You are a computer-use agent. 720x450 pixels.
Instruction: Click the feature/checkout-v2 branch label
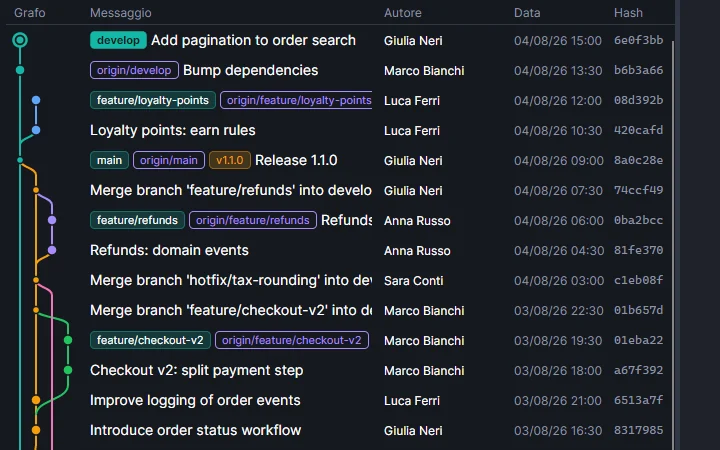click(150, 340)
